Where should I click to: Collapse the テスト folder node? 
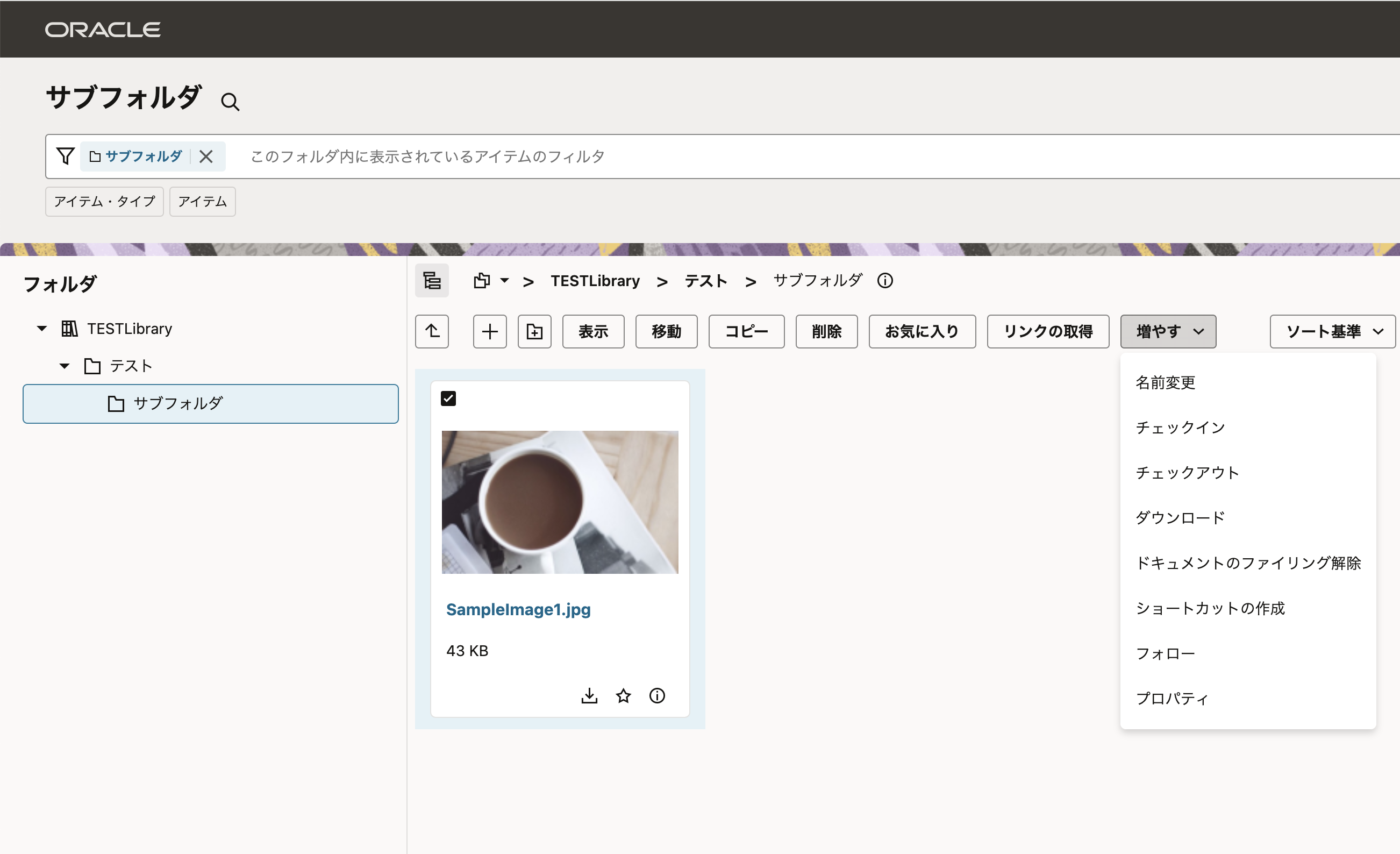[65, 366]
